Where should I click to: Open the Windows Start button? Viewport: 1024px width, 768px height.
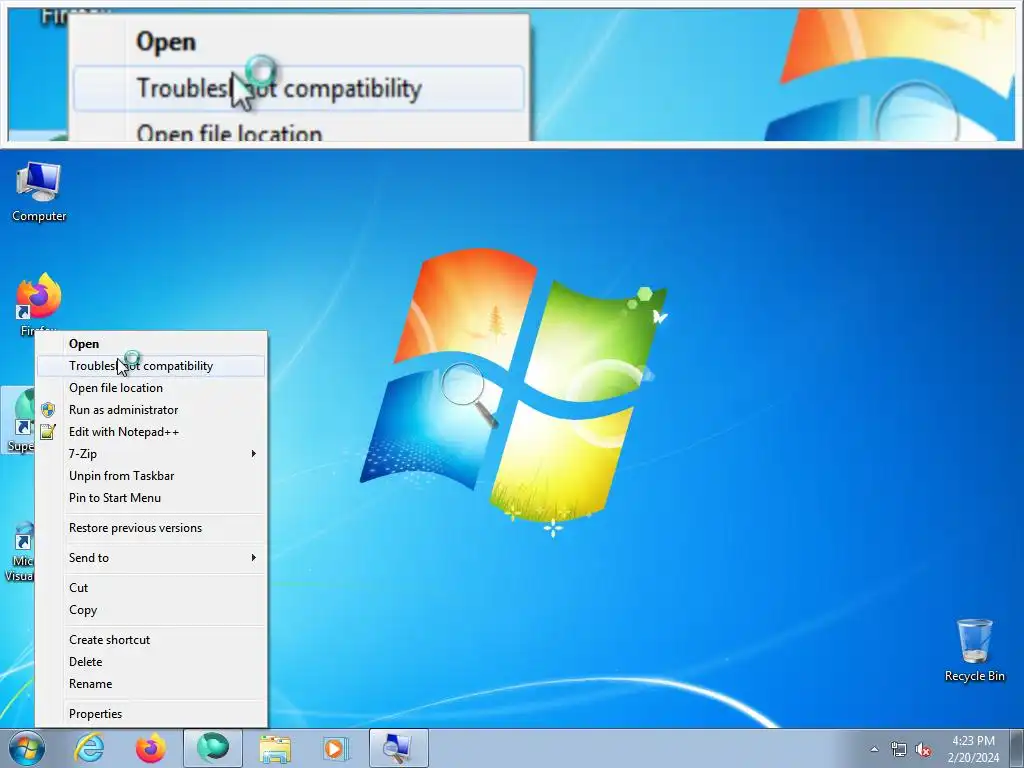click(27, 748)
